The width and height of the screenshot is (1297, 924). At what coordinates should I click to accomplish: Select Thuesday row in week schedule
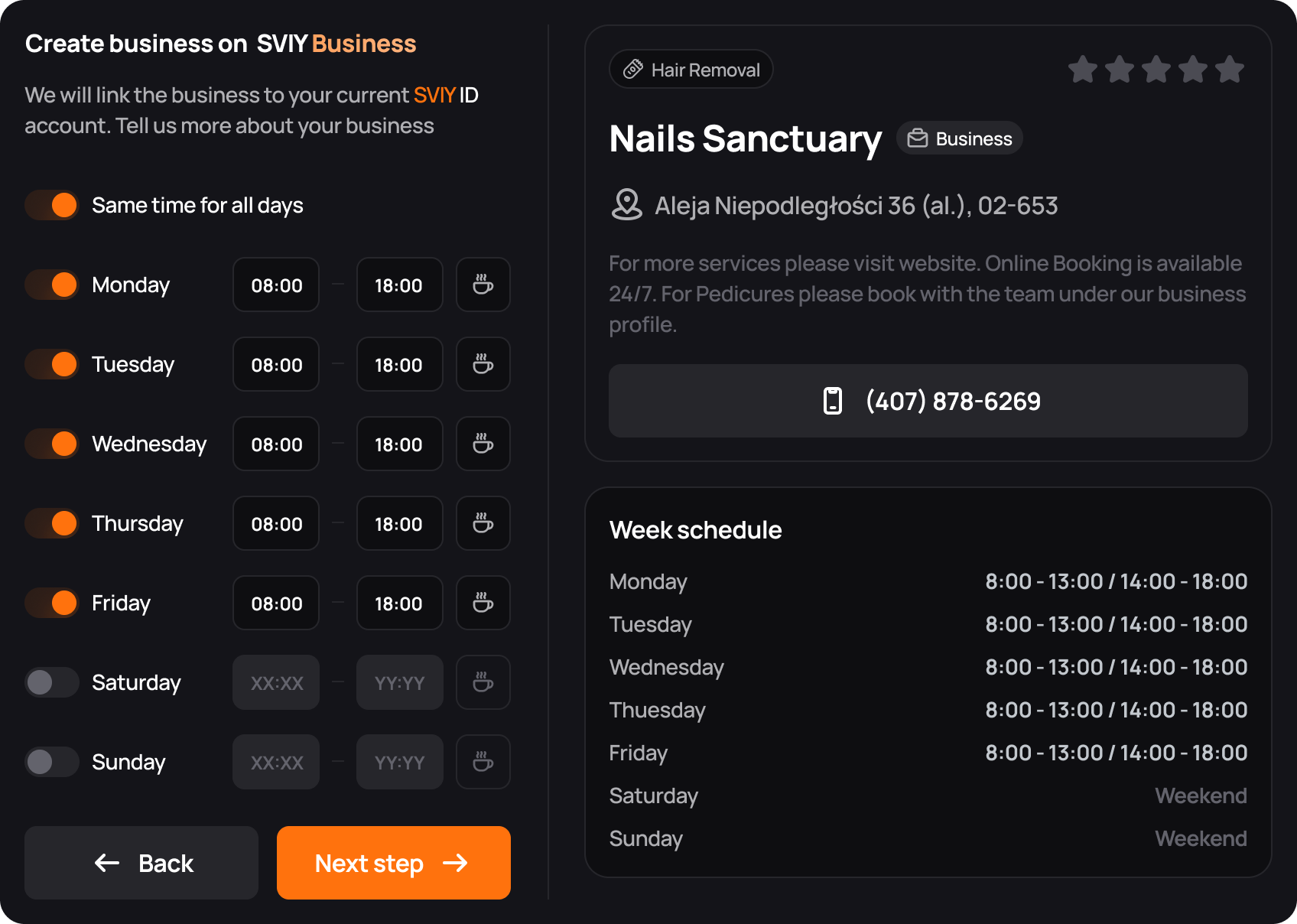pos(928,710)
